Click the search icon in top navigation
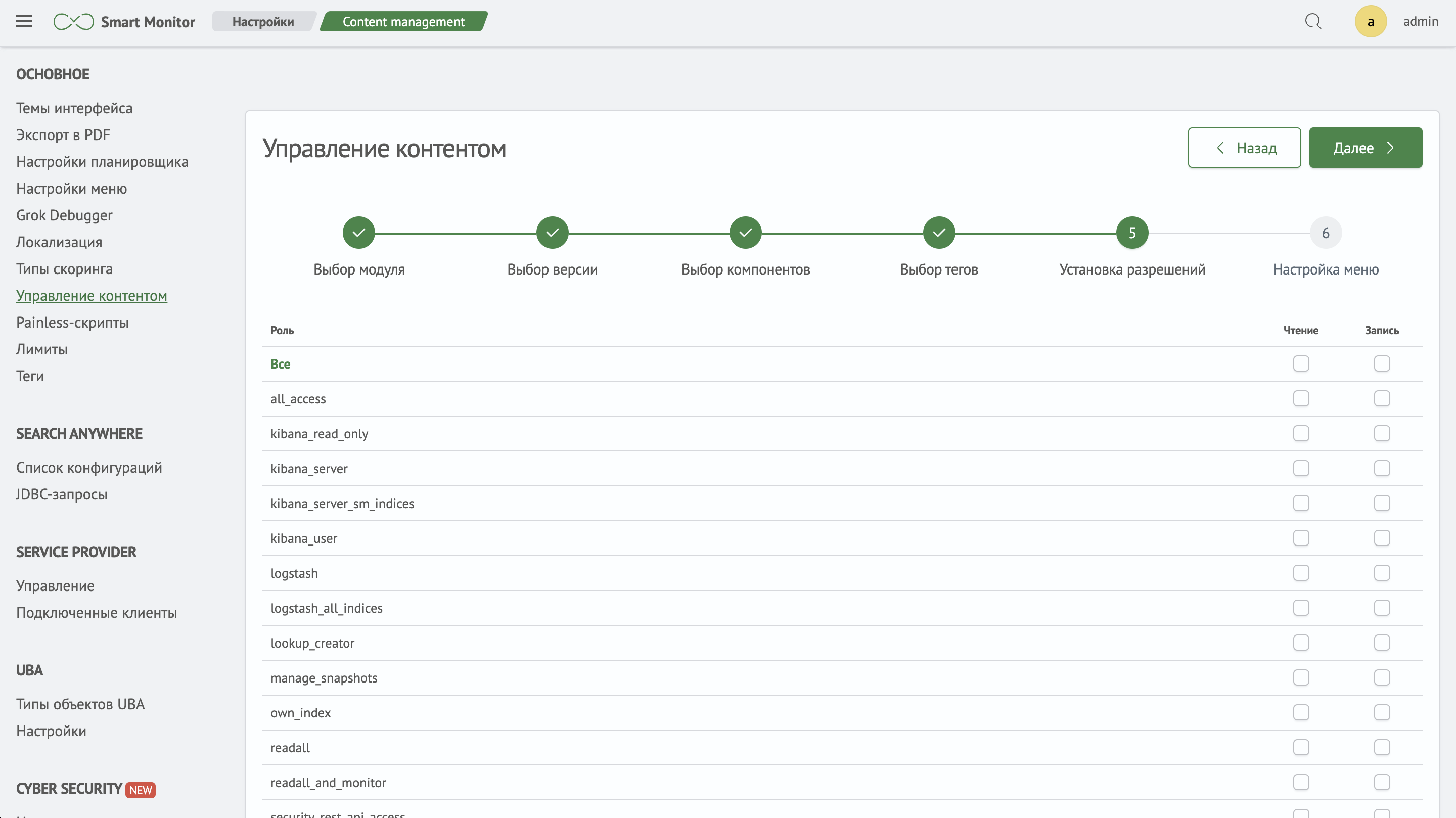Image resolution: width=1456 pixels, height=818 pixels. 1313,21
